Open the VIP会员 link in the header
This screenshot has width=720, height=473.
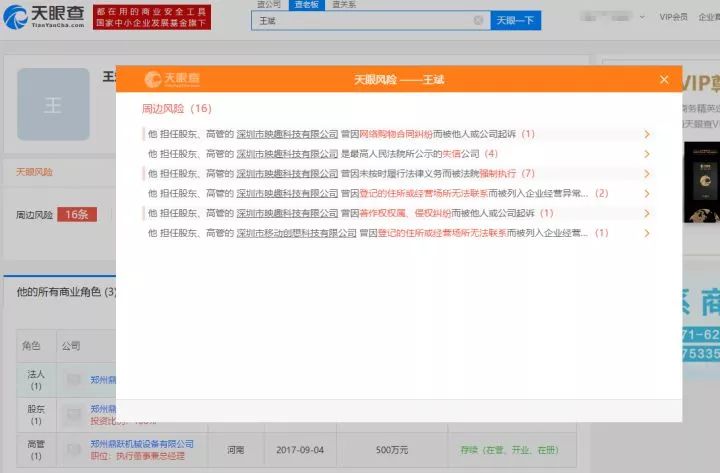point(674,17)
